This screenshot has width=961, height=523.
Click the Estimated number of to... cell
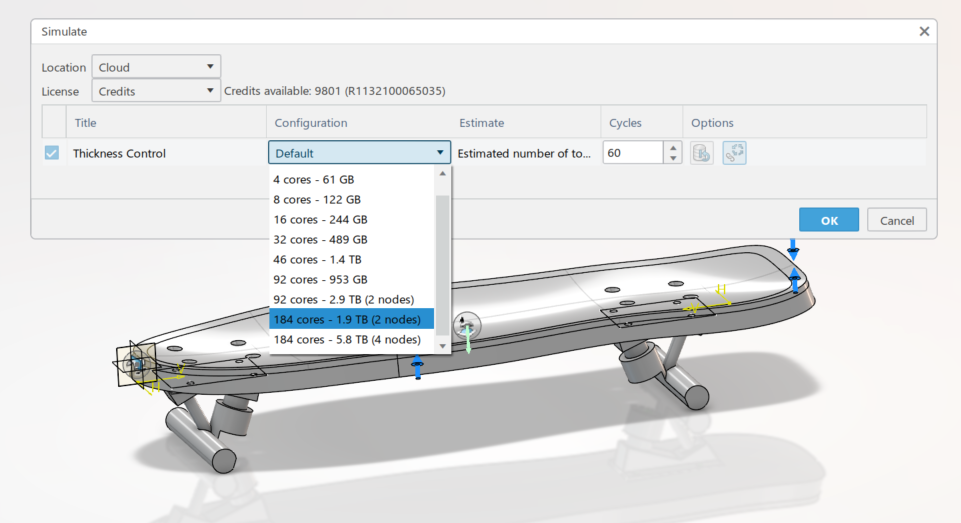coord(524,153)
